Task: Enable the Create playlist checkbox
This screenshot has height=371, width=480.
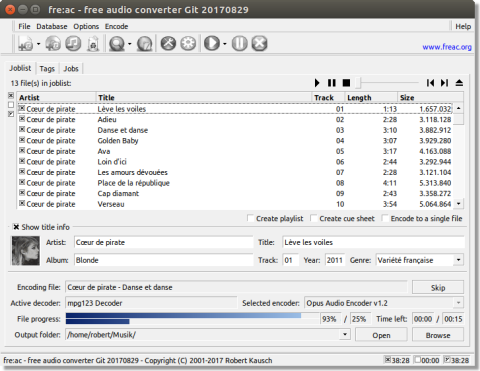Action: [251, 218]
